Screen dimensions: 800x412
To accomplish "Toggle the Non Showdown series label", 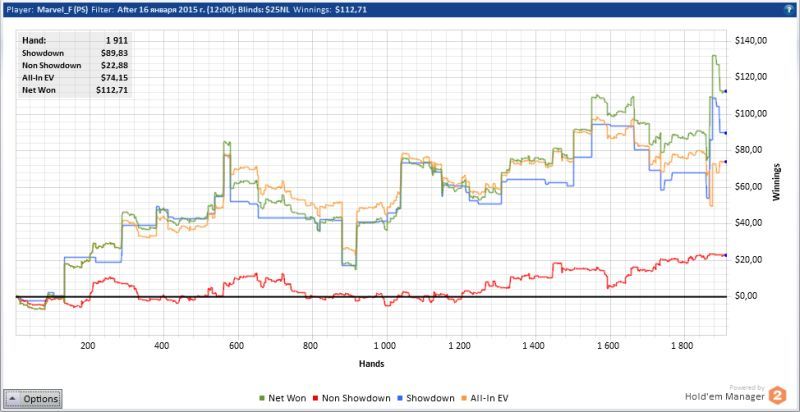I will (x=356, y=398).
